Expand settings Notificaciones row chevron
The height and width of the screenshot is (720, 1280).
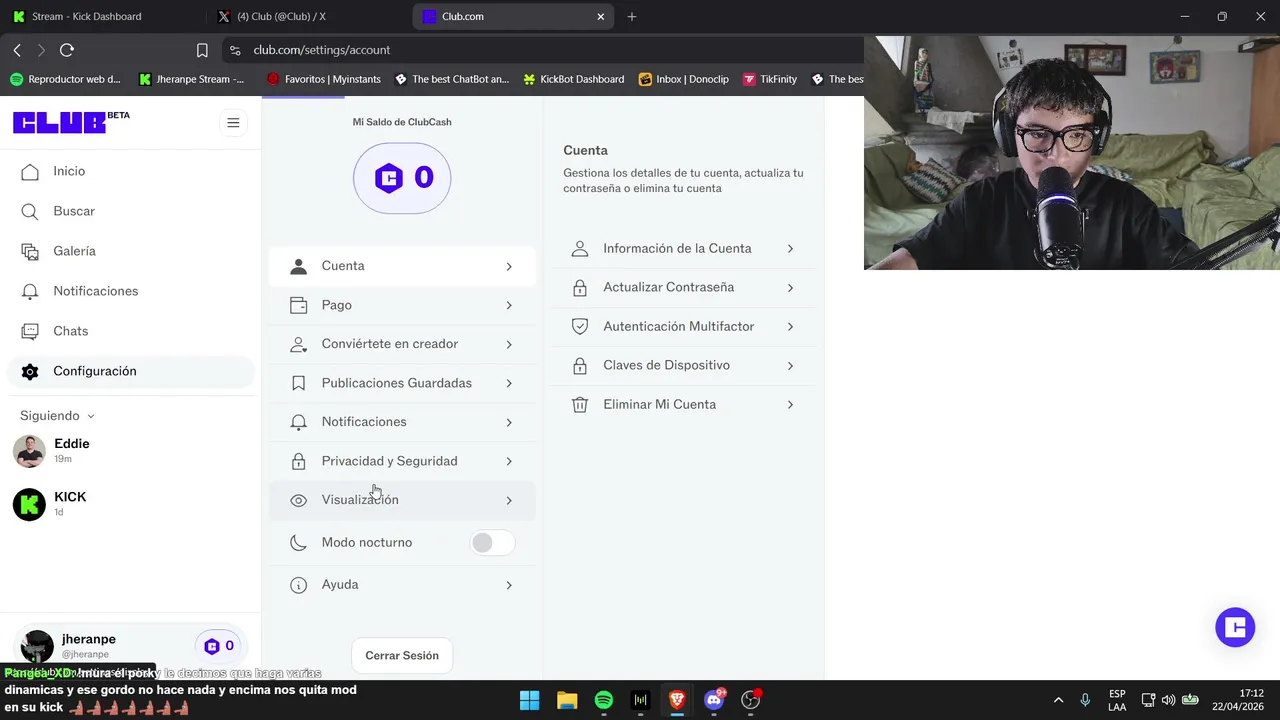[x=509, y=422]
